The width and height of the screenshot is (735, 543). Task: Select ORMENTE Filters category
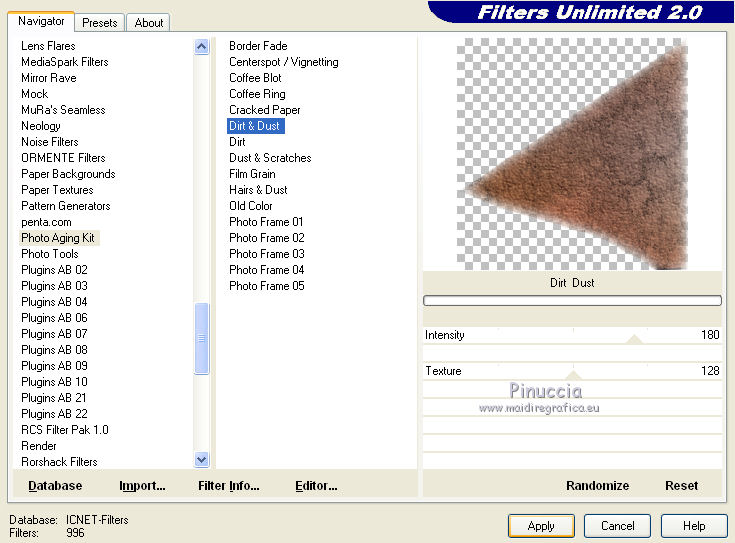63,158
